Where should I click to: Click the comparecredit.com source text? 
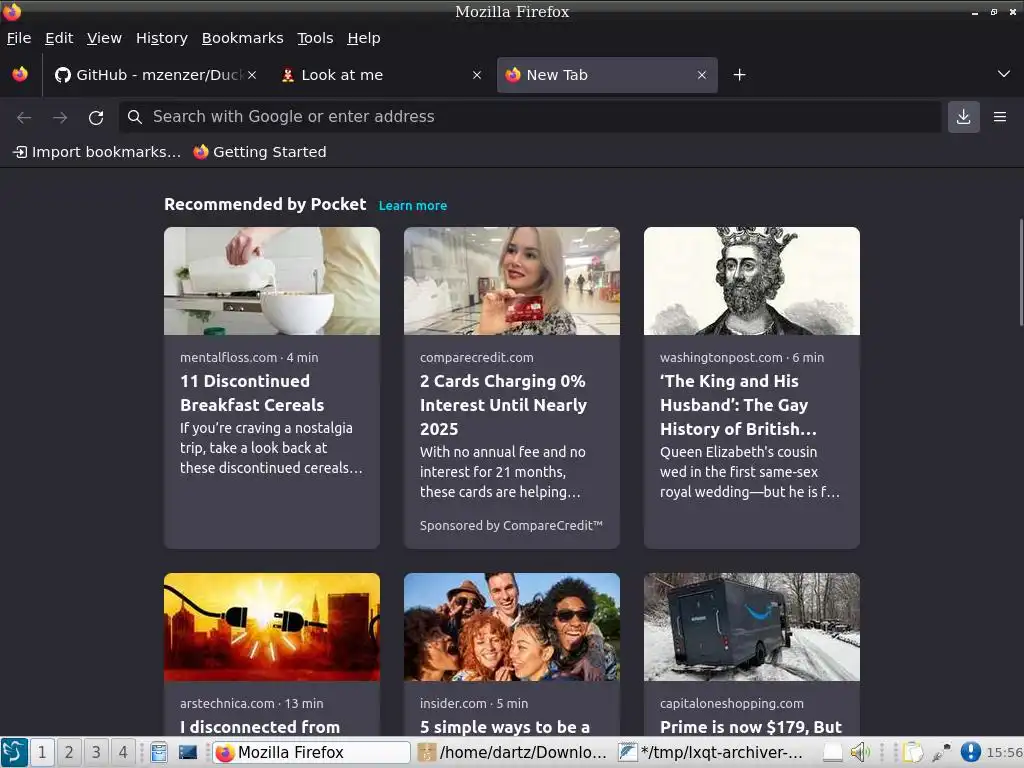coord(477,358)
